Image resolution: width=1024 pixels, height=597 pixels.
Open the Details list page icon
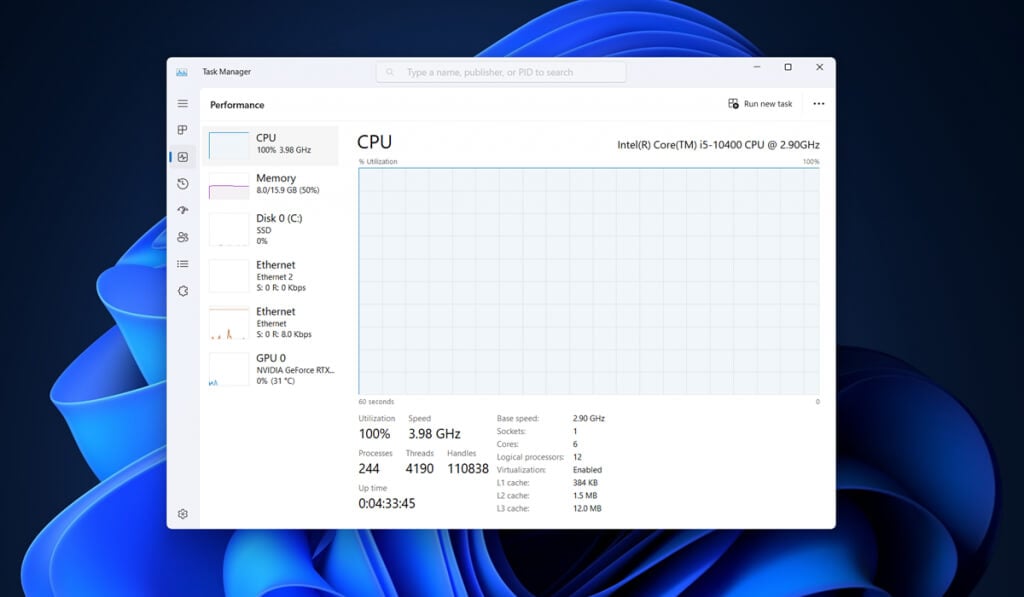point(183,264)
